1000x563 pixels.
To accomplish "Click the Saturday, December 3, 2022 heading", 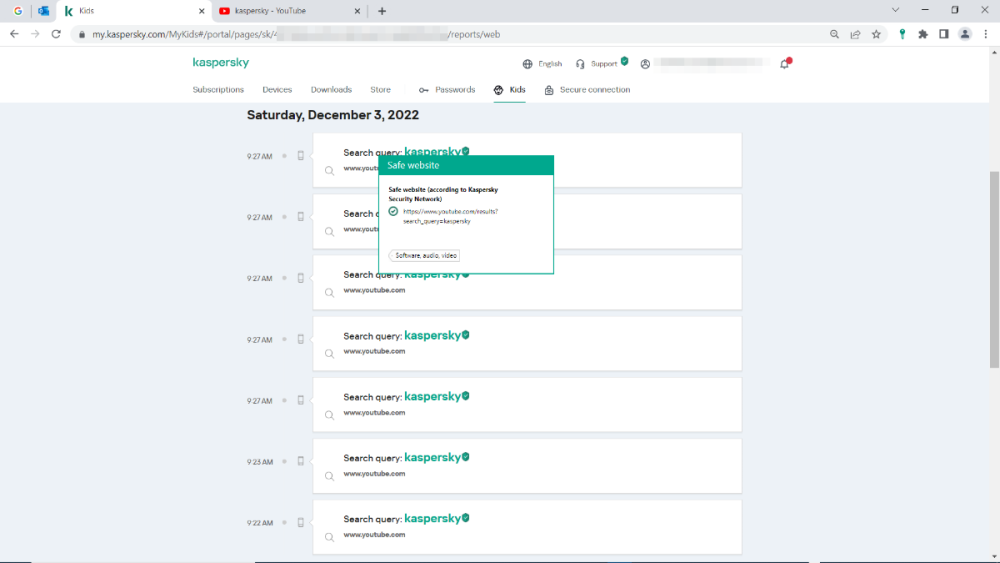I will pos(333,115).
